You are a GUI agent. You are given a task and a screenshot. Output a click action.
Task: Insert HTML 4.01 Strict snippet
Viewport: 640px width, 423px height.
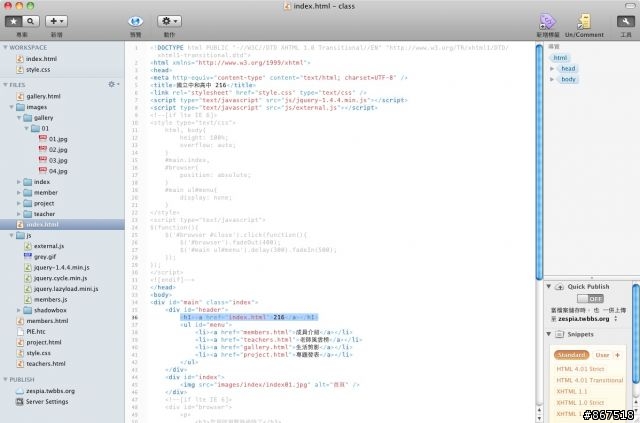[x=580, y=369]
